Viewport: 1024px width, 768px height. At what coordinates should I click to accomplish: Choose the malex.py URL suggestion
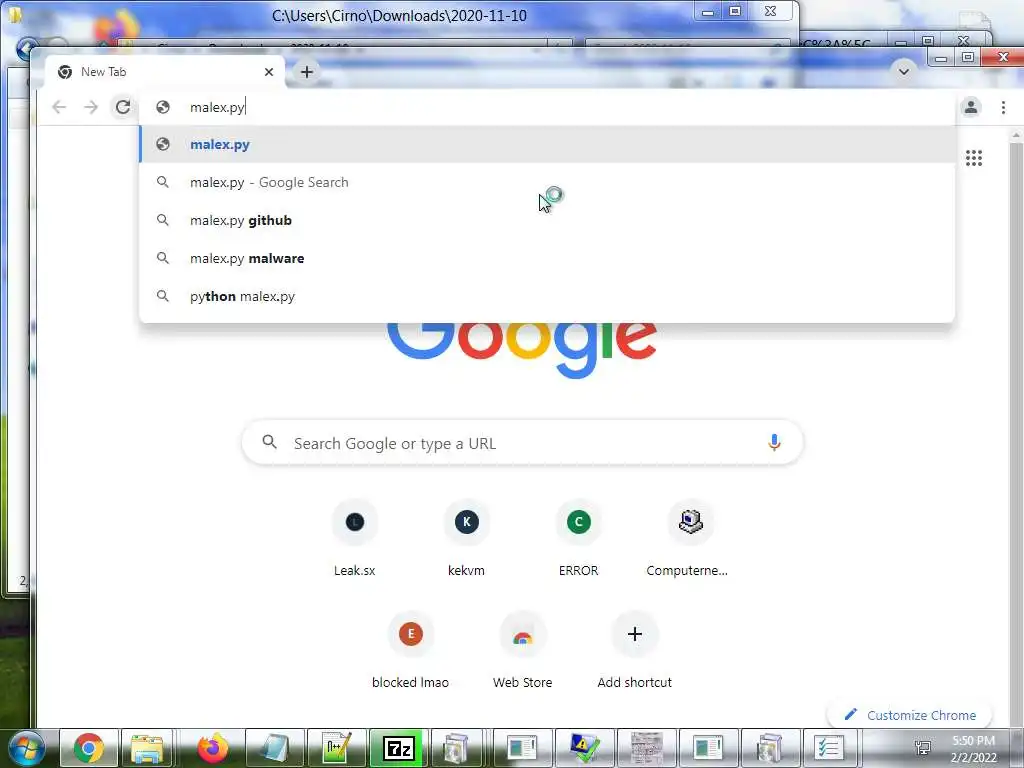pos(547,144)
